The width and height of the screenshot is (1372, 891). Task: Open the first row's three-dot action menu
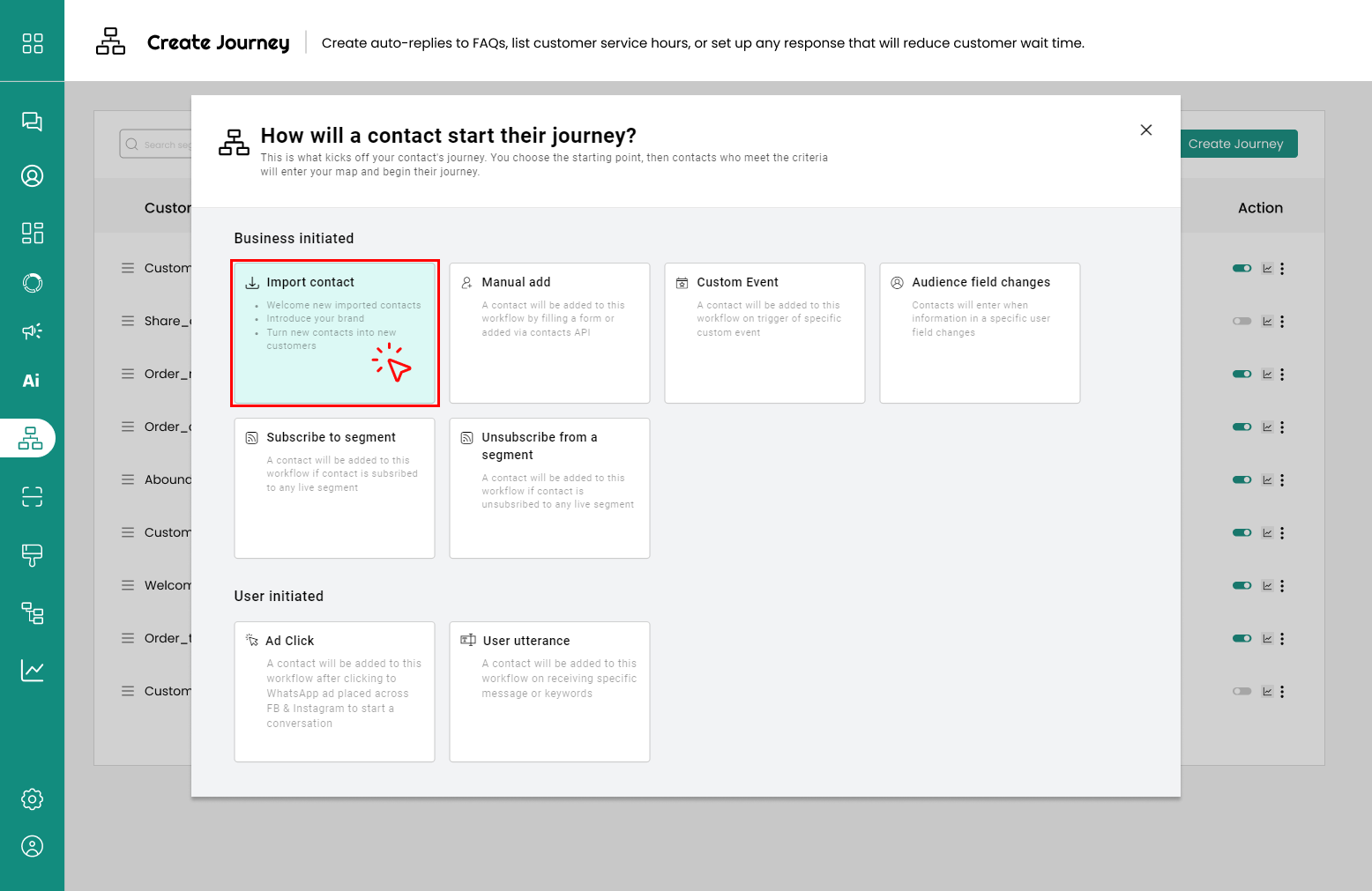[1282, 269]
